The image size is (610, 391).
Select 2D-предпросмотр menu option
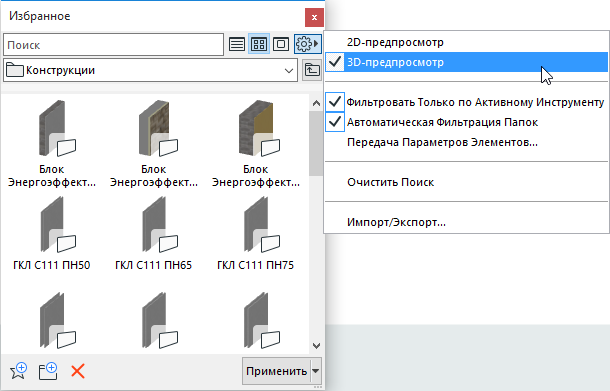pos(466,42)
